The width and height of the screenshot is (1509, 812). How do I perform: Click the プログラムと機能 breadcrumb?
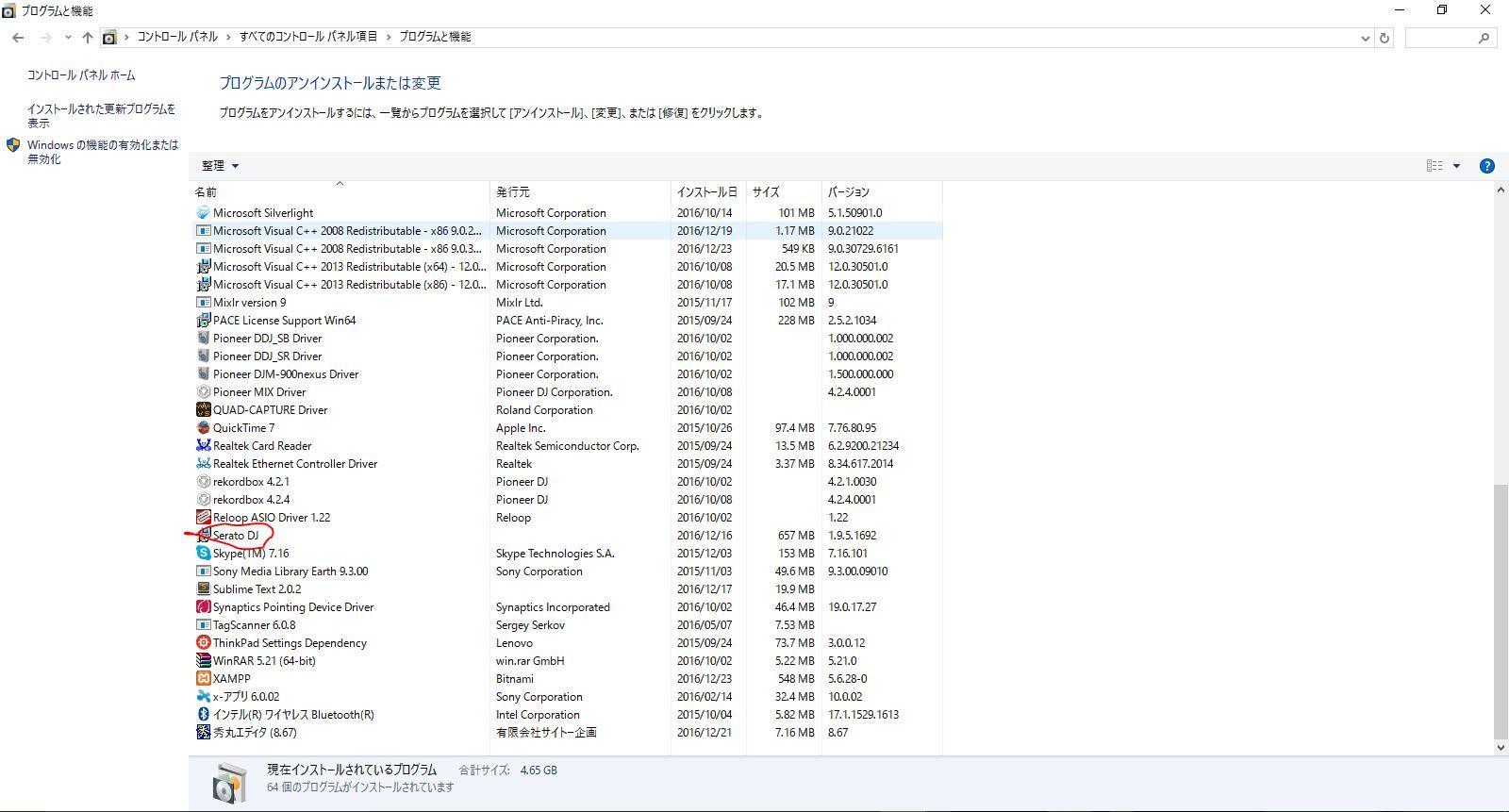tap(435, 37)
